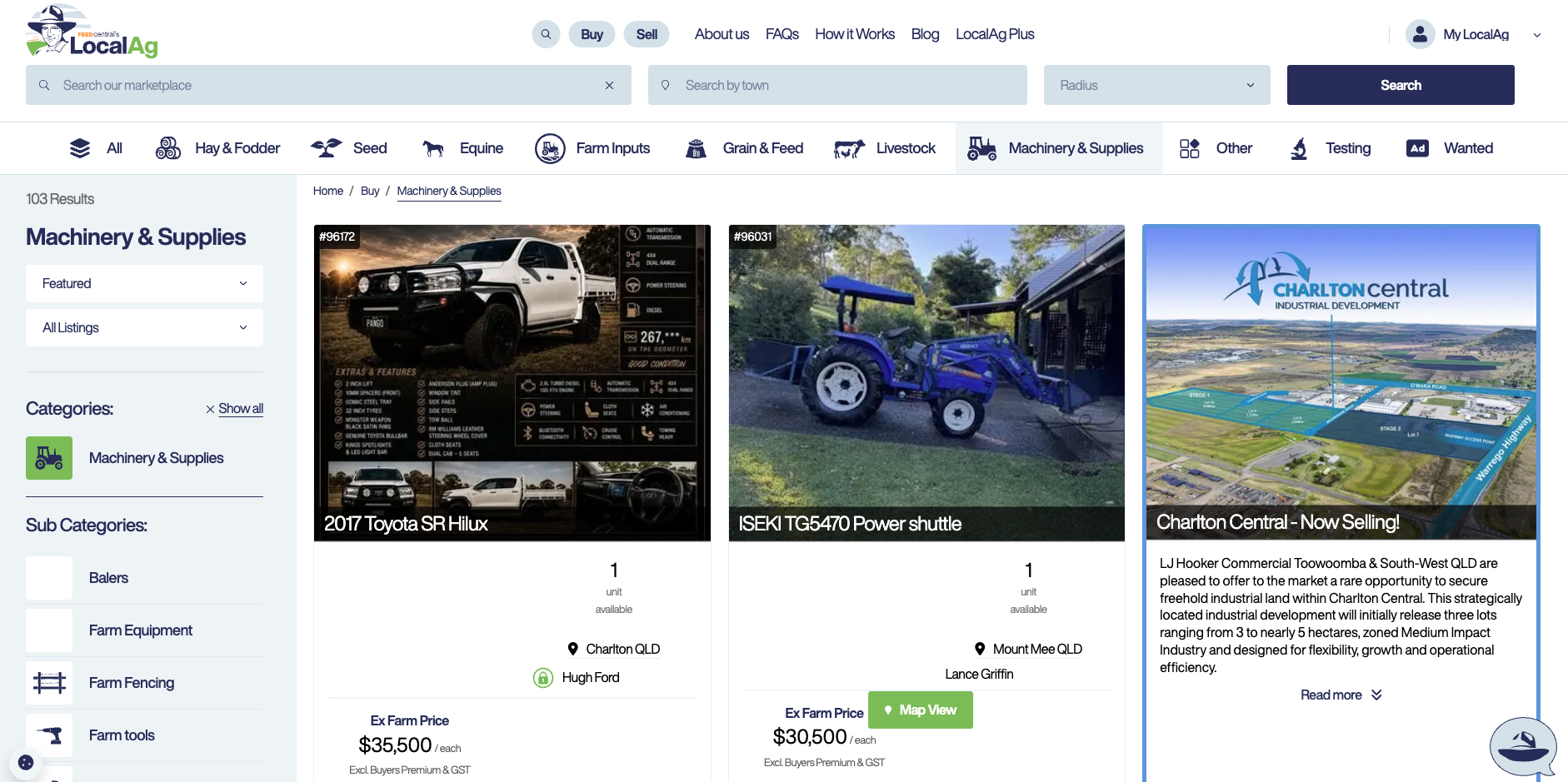Viewport: 1568px width, 782px height.
Task: Click the Machinery & Supplies tractor icon in nav
Action: click(x=981, y=148)
